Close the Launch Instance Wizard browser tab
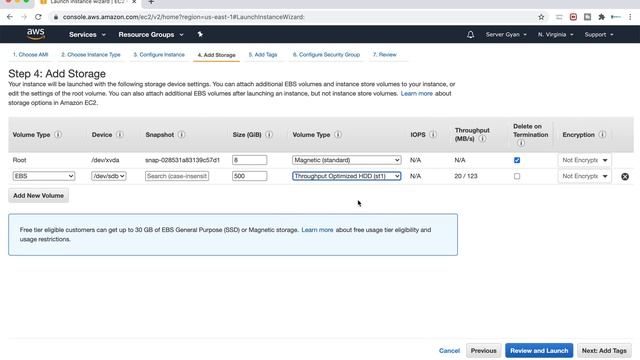This screenshot has width=640, height=360. tap(134, 2)
